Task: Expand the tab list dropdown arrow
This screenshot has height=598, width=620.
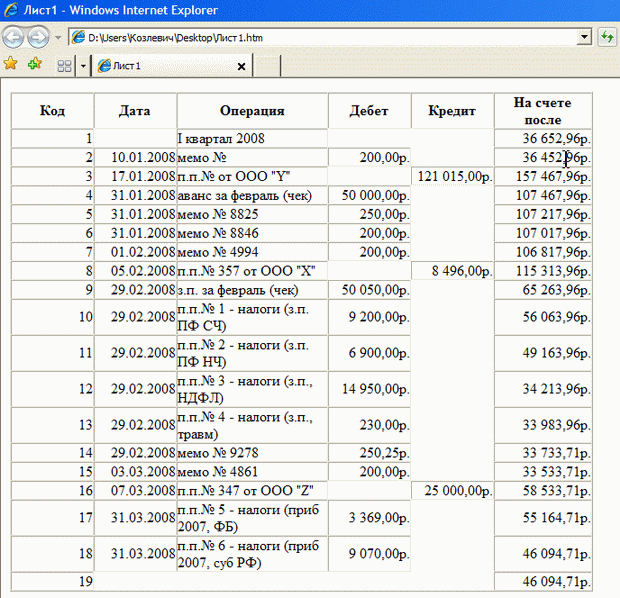Action: [83, 66]
